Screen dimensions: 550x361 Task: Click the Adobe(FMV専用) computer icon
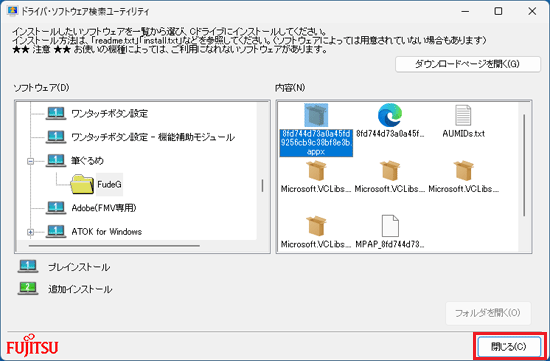click(x=56, y=208)
